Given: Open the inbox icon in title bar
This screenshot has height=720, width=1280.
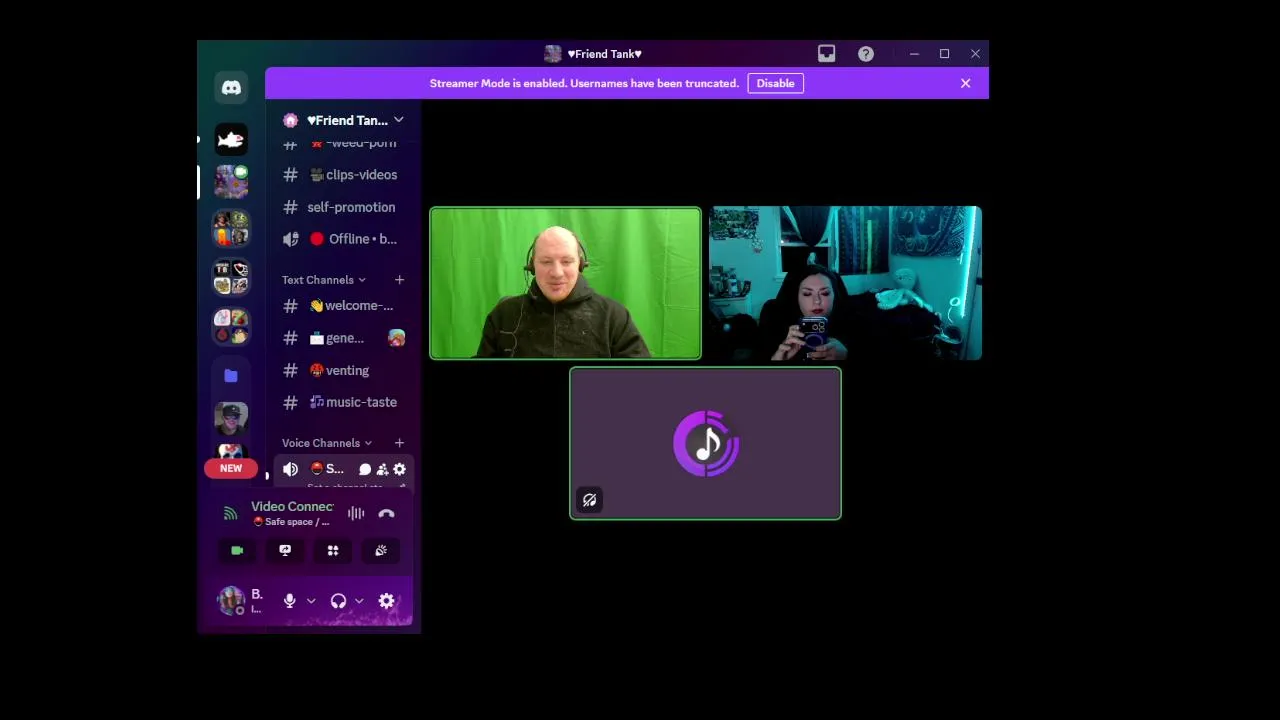Looking at the screenshot, I should pyautogui.click(x=826, y=54).
